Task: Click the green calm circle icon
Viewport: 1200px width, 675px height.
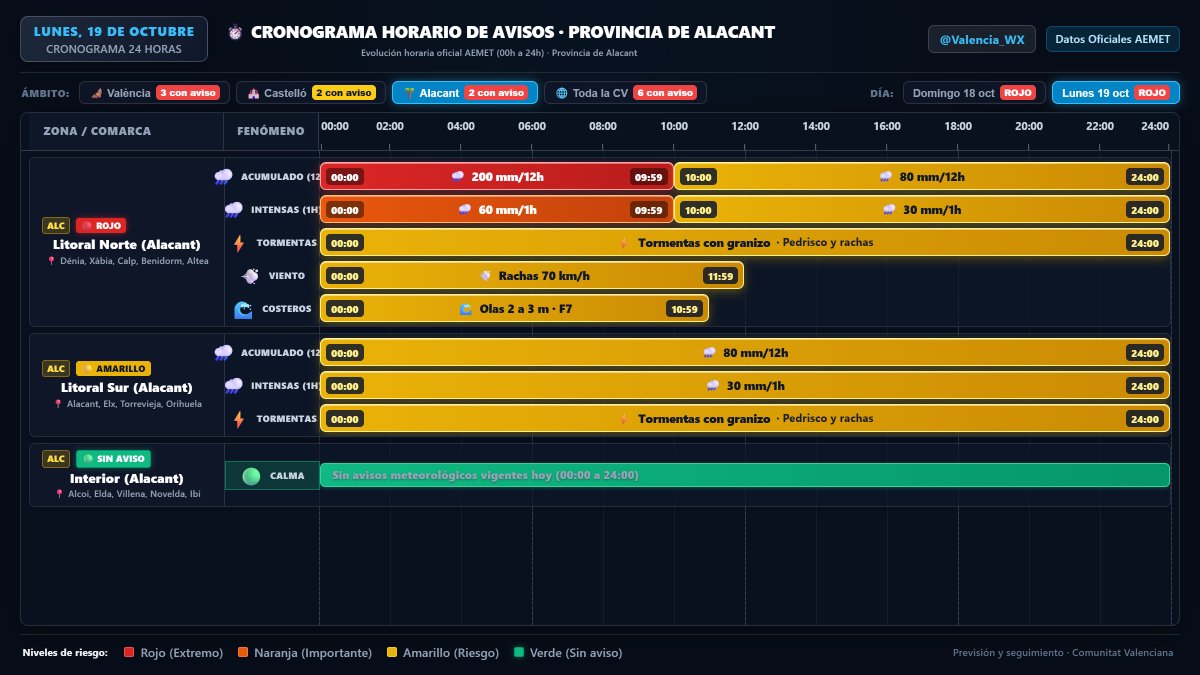Action: (251, 476)
